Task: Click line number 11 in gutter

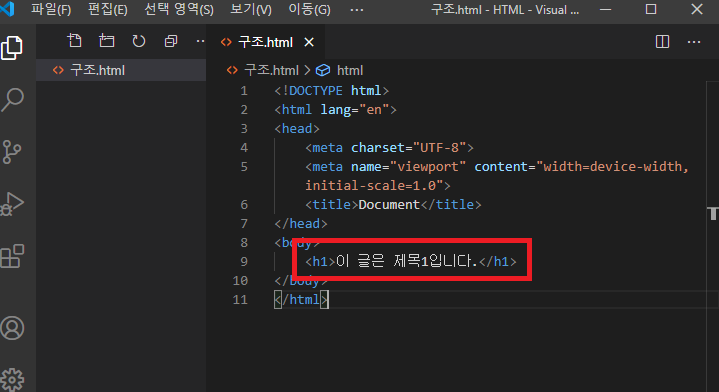Action: [240, 299]
